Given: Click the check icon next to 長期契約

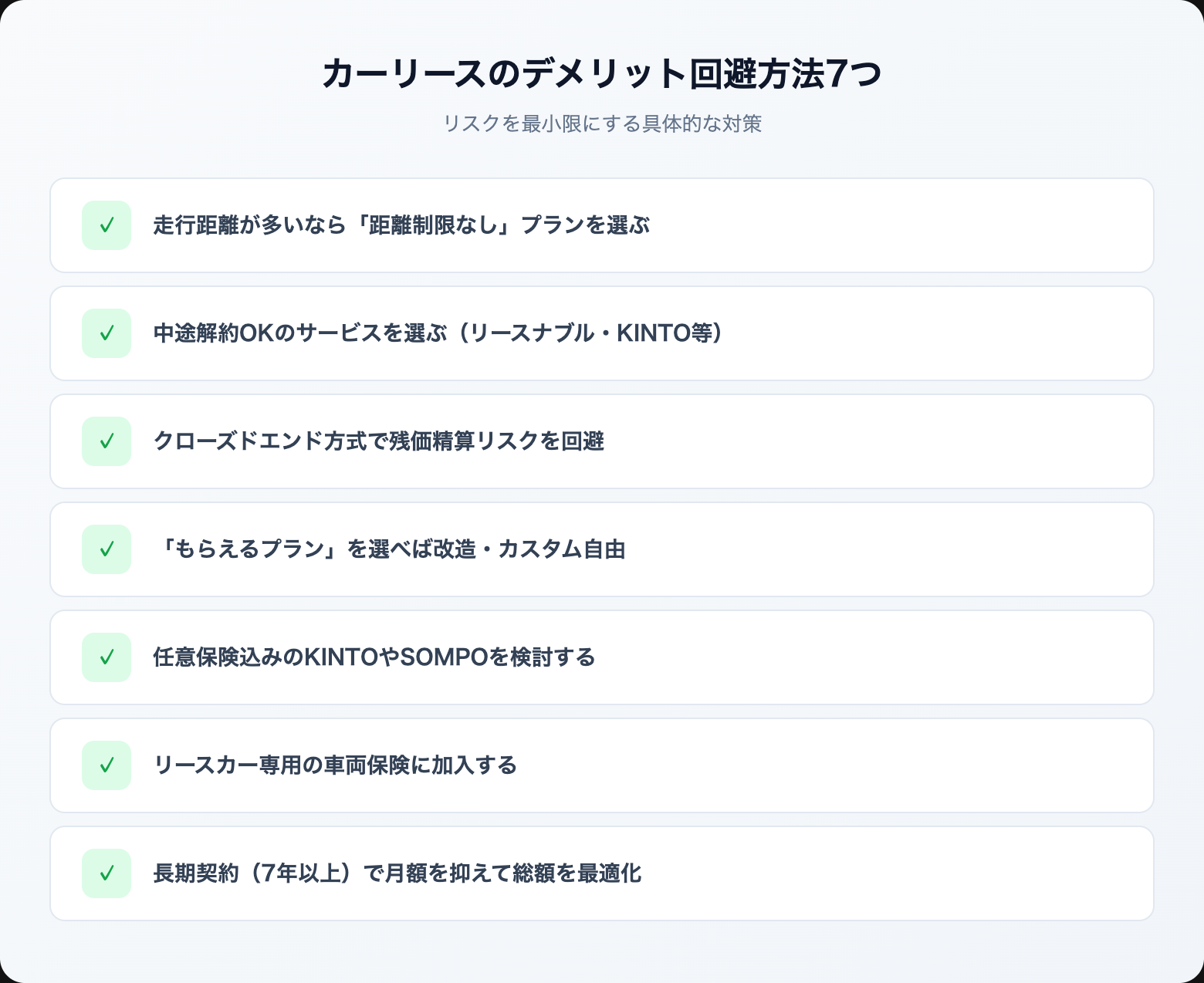Looking at the screenshot, I should click(107, 873).
